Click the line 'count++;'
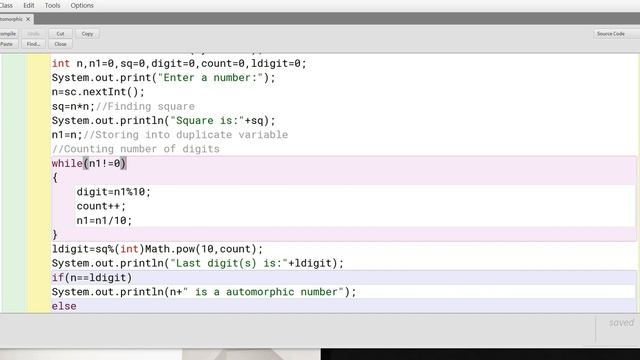The image size is (640, 360). [101, 206]
